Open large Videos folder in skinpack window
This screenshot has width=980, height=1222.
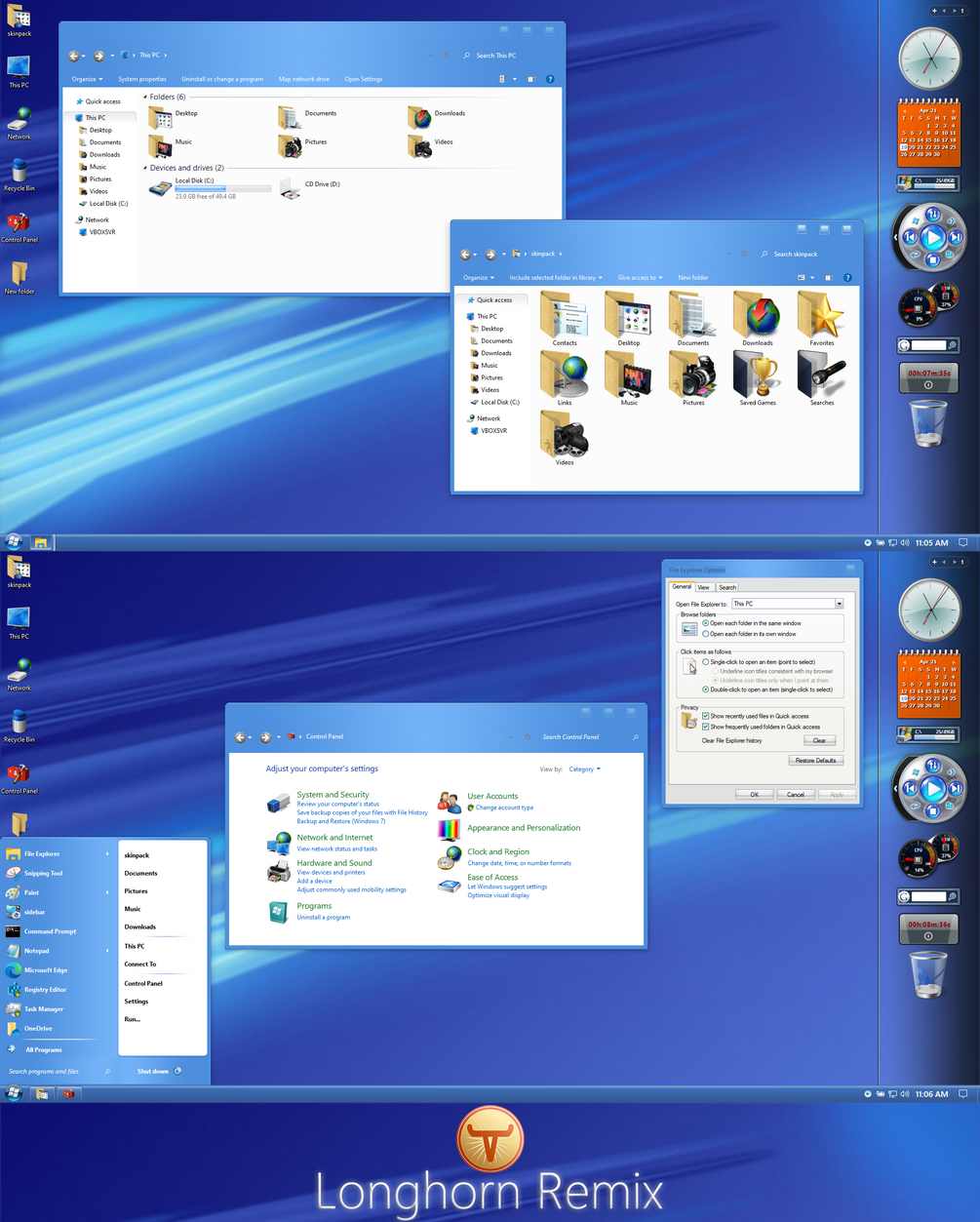point(565,438)
